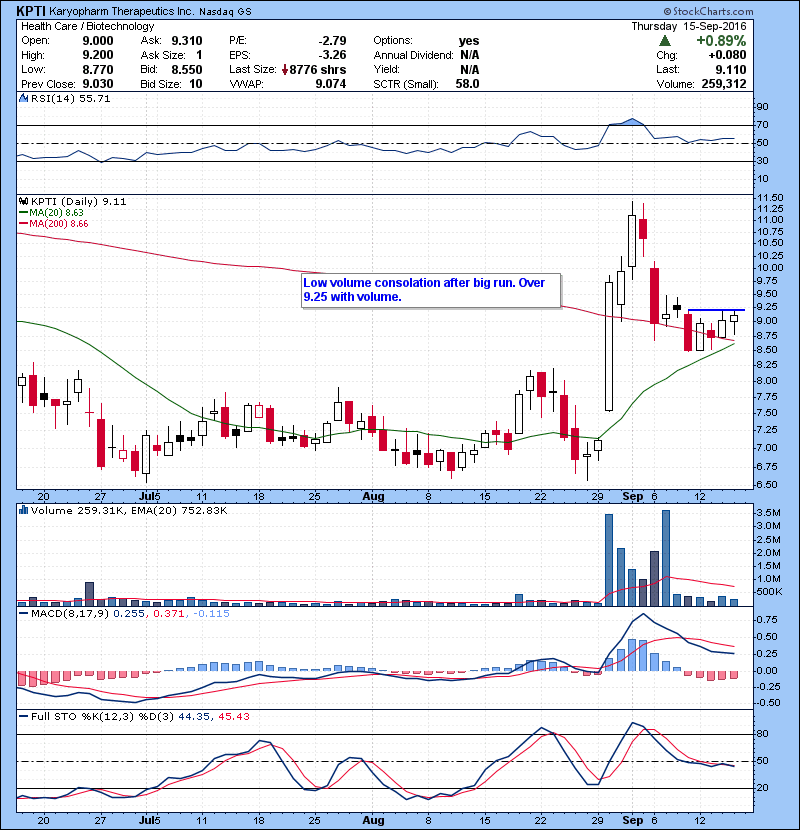
Task: Click the EPS value -3.26
Action: [x=332, y=55]
